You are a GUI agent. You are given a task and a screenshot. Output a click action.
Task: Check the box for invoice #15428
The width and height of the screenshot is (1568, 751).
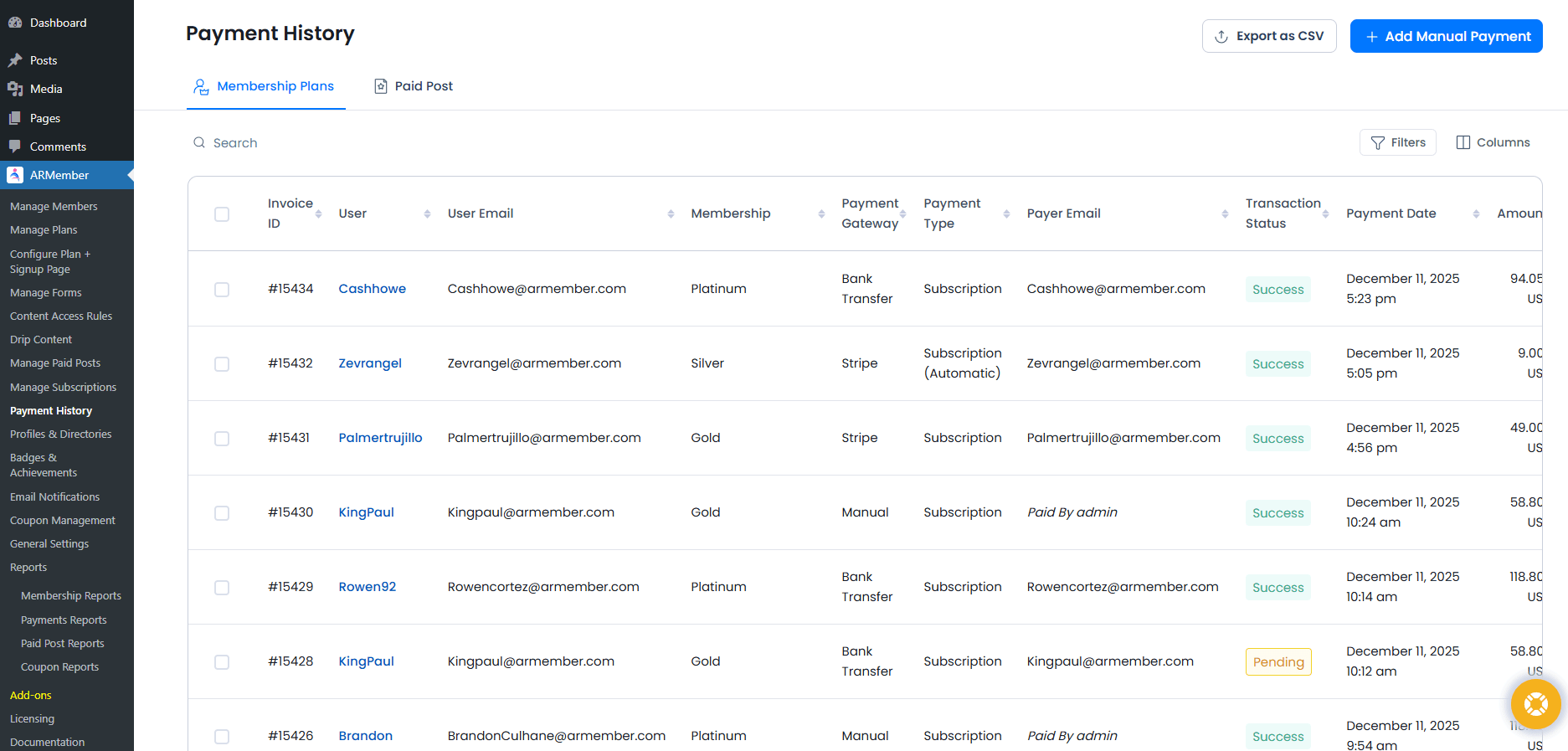[x=222, y=662]
